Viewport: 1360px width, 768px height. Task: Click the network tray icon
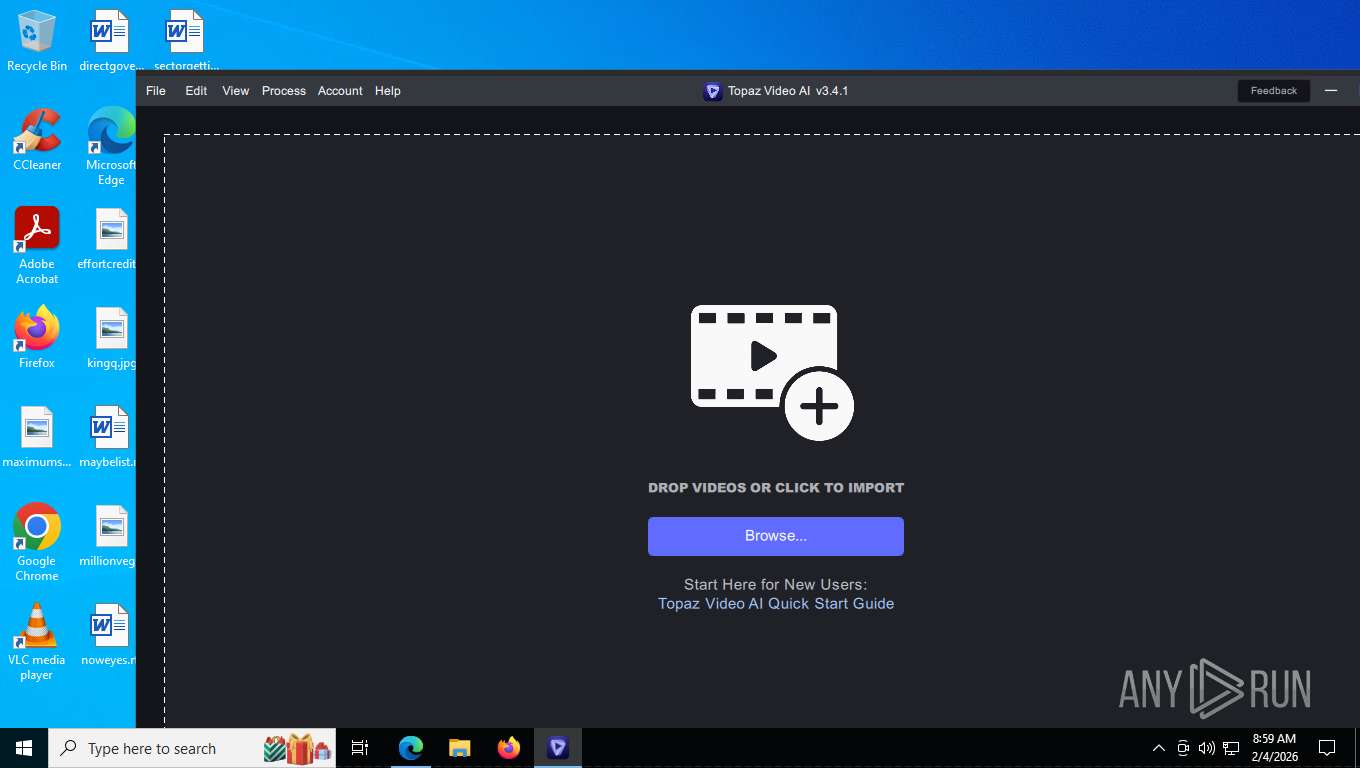point(1231,748)
